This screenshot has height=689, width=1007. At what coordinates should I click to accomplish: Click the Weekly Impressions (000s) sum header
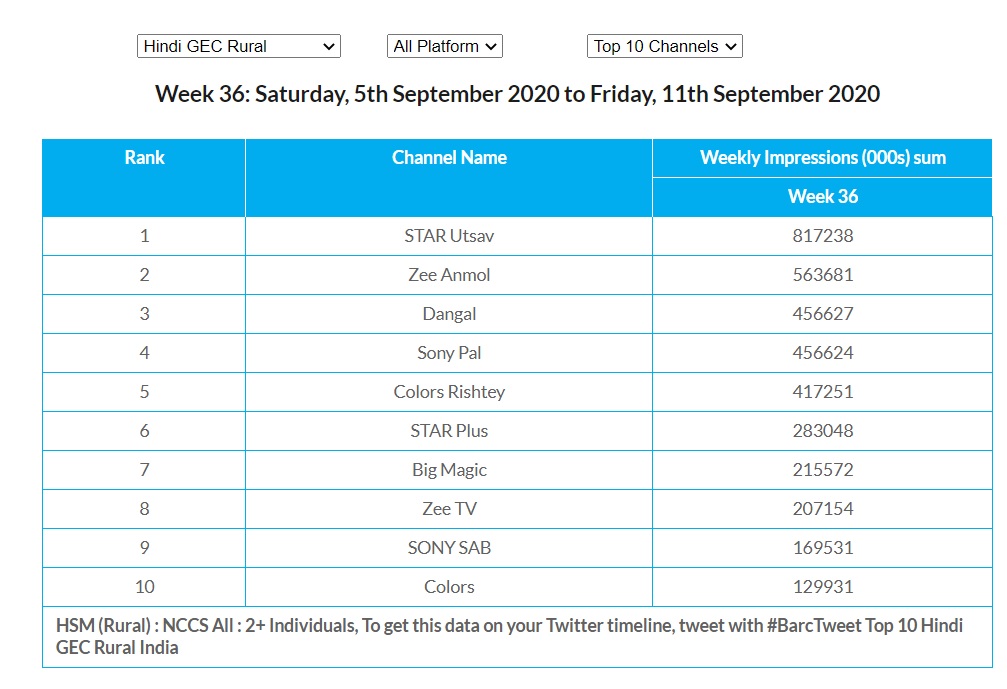pyautogui.click(x=822, y=158)
